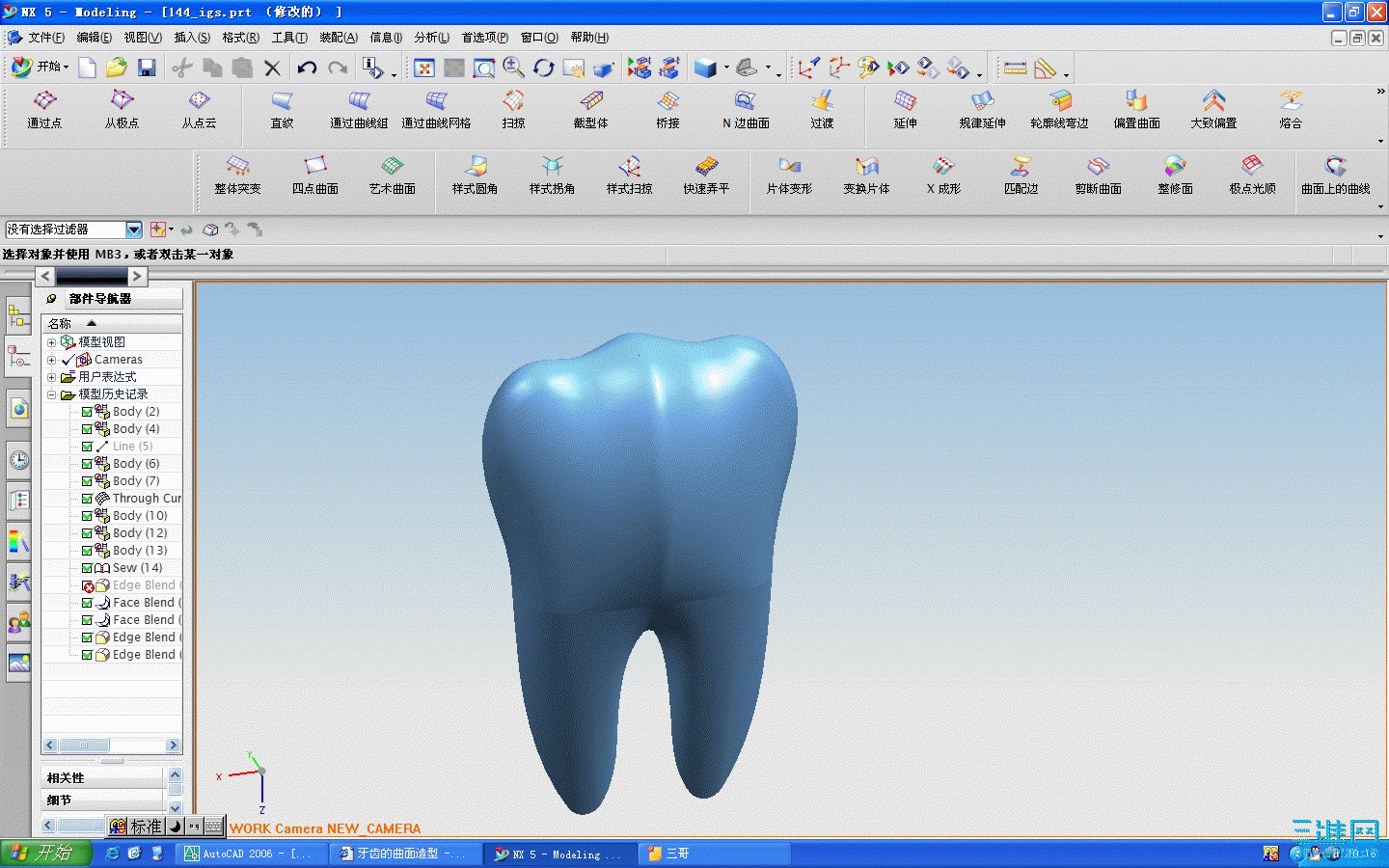Select the 桥接 (Bridge) surface tool
Screen dimensions: 1389x868
(x=667, y=110)
